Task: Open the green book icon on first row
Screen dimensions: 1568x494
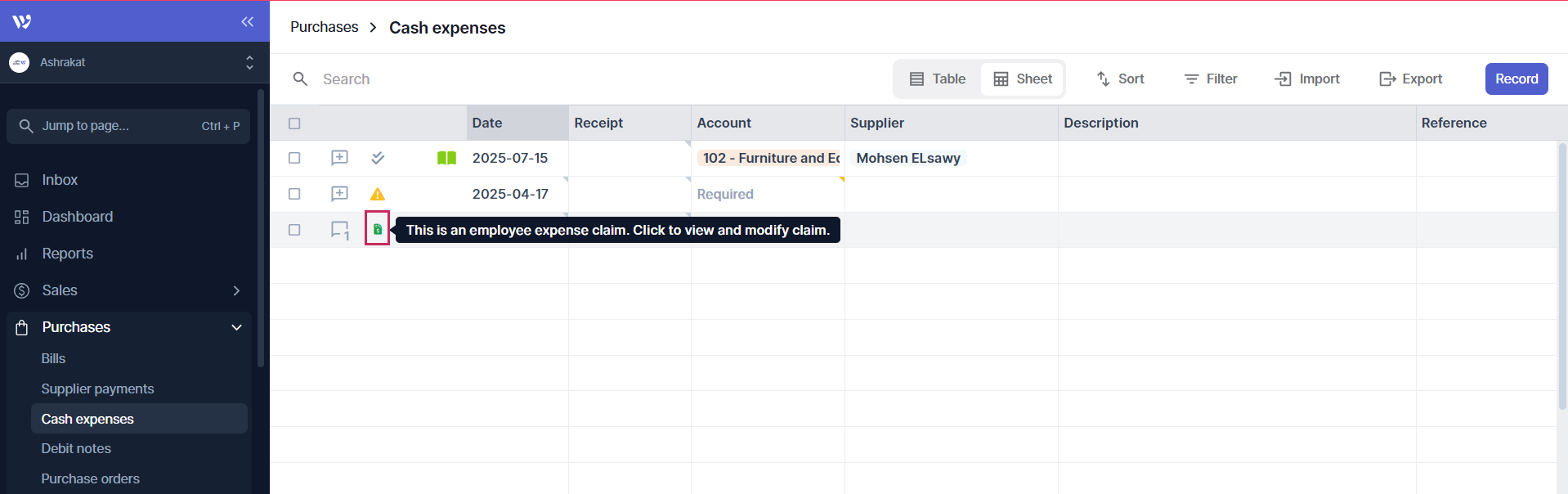Action: [x=446, y=158]
